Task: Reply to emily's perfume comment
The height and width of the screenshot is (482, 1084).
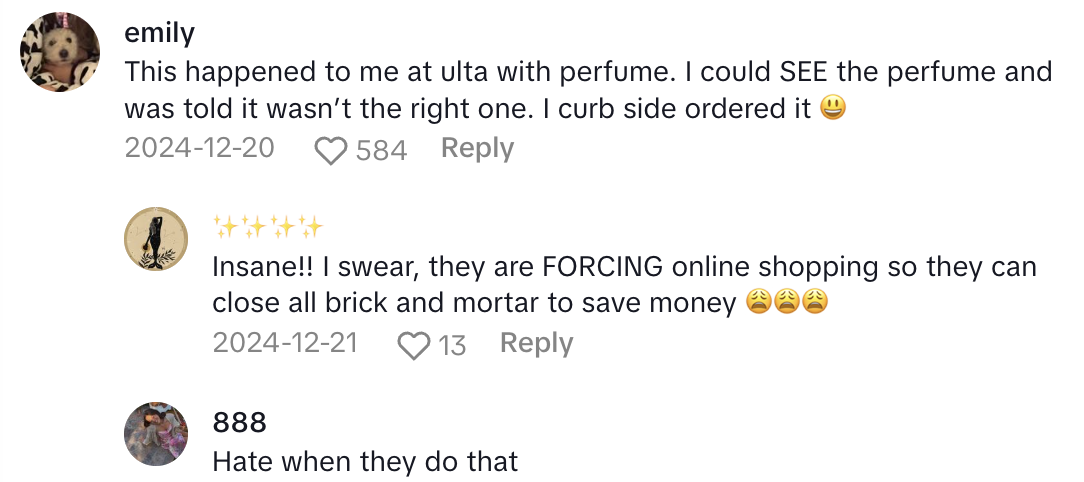Action: (x=477, y=148)
